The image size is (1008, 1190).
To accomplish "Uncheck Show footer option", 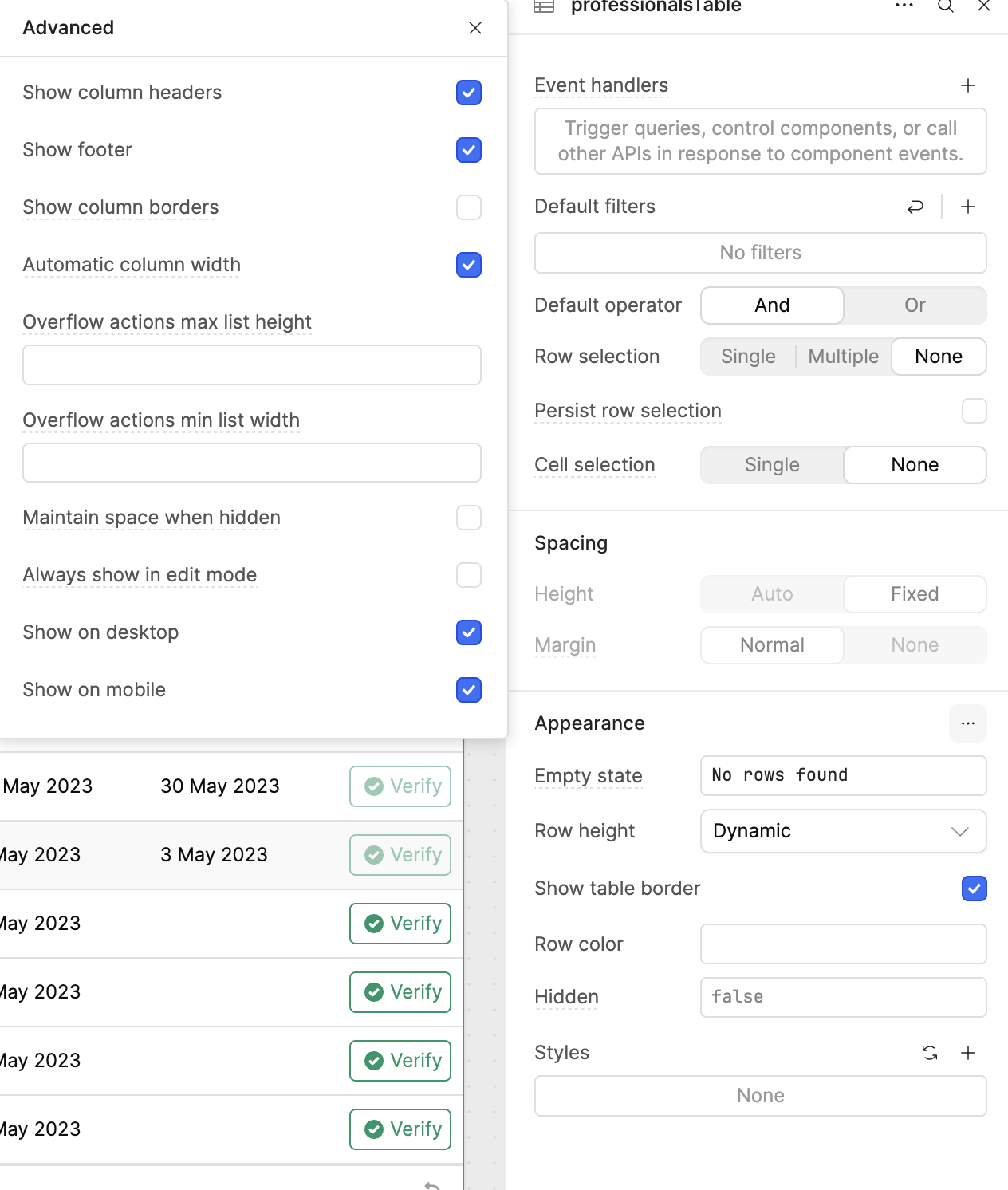I will pos(469,150).
